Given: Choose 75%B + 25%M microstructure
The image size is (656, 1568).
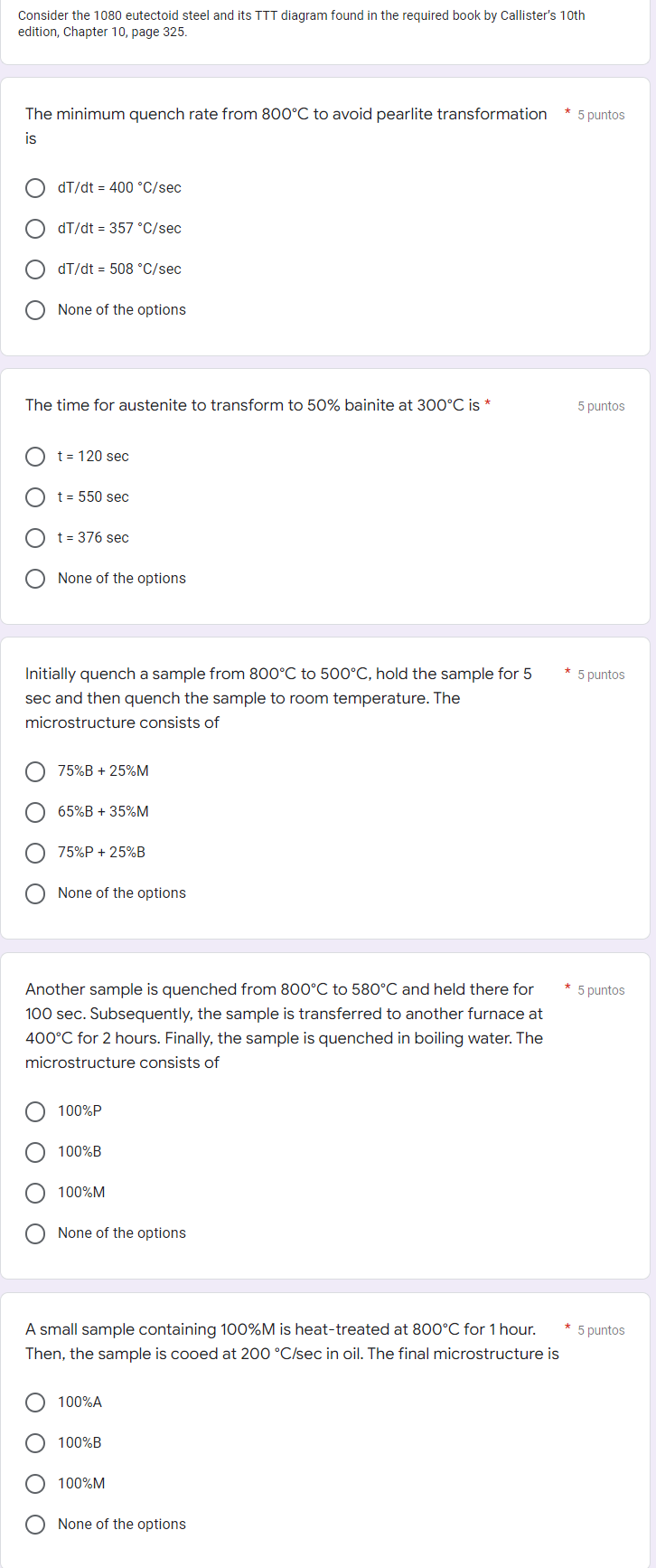Looking at the screenshot, I should [x=35, y=771].
